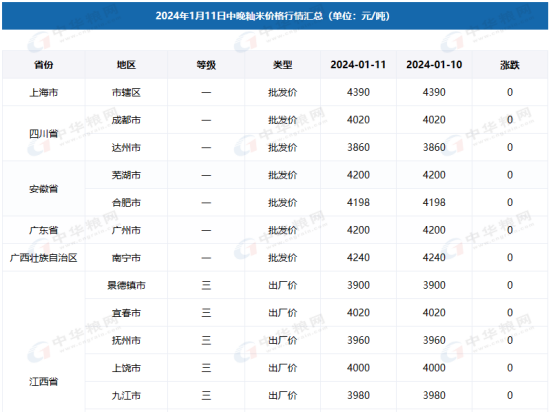Click the 等级 column header
The width and height of the screenshot is (554, 412).
point(206,65)
